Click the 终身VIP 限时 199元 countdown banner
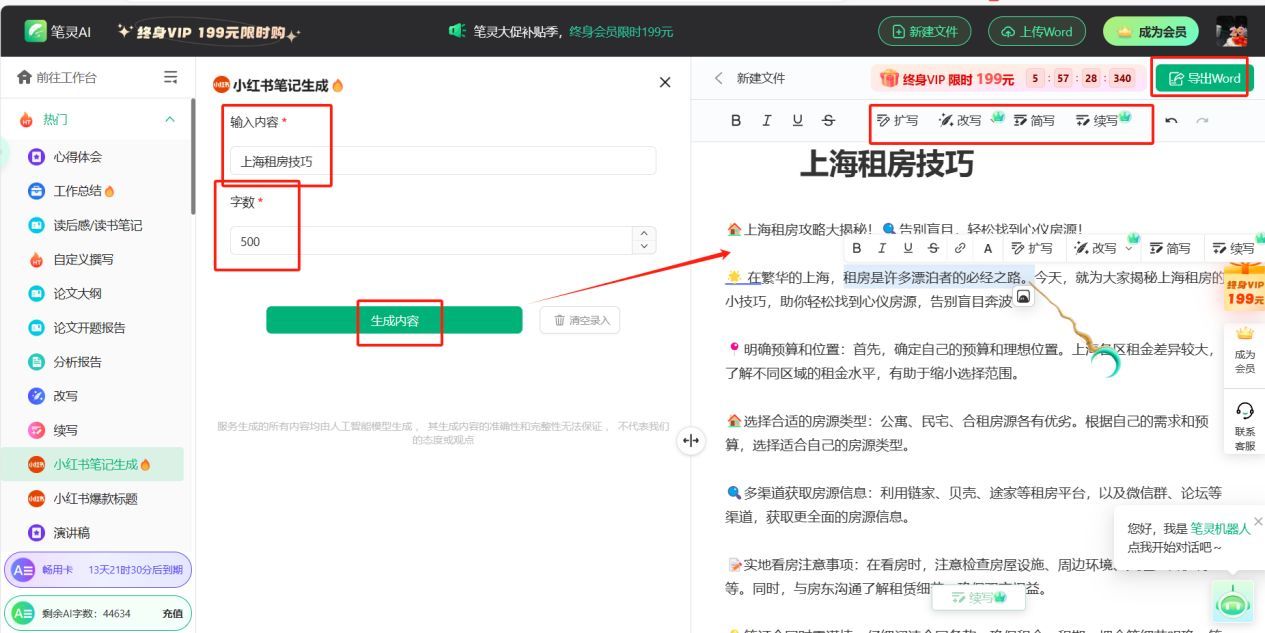The image size is (1265, 633). (1006, 78)
